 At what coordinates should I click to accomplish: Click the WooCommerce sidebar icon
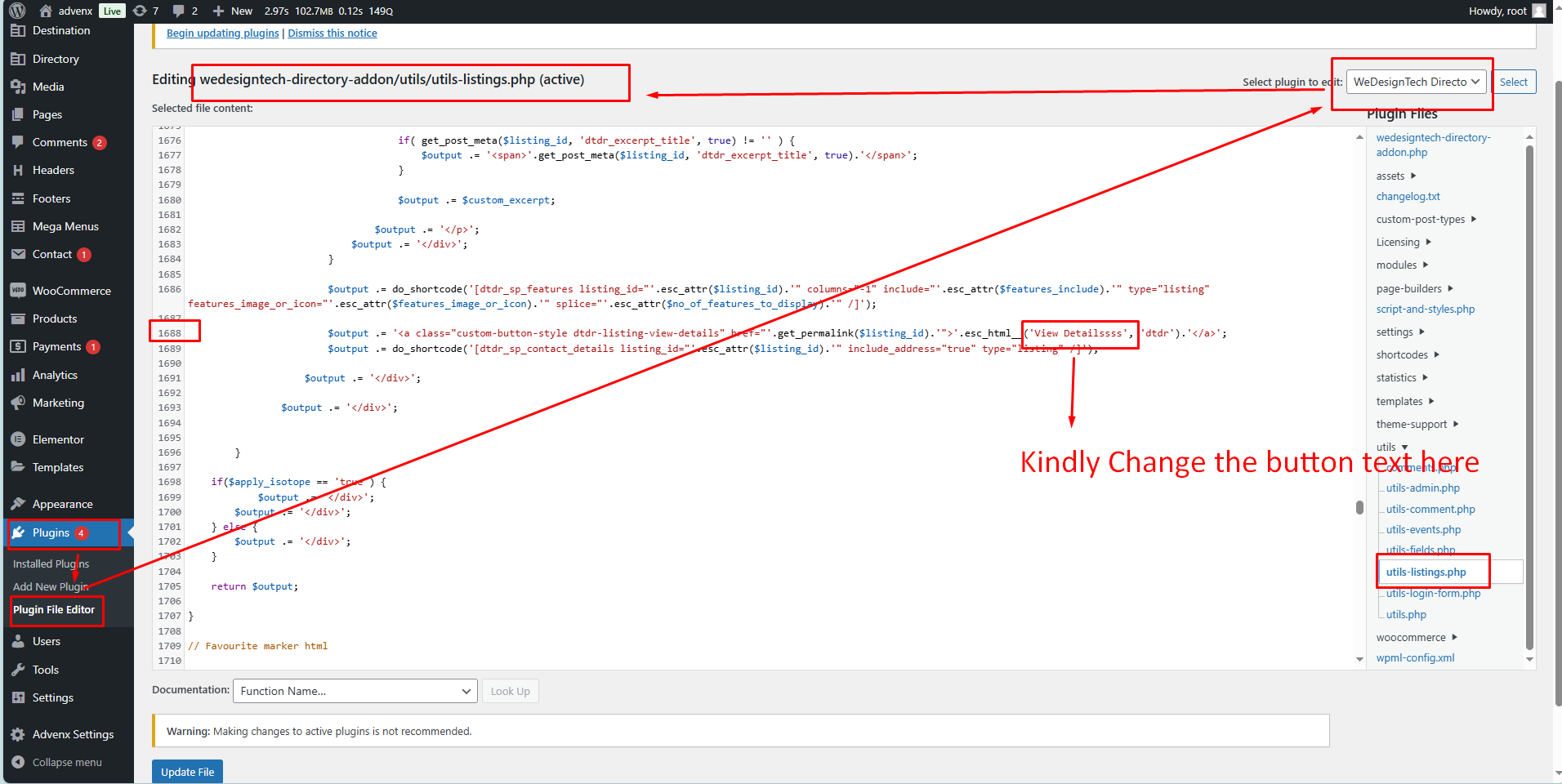coord(18,291)
